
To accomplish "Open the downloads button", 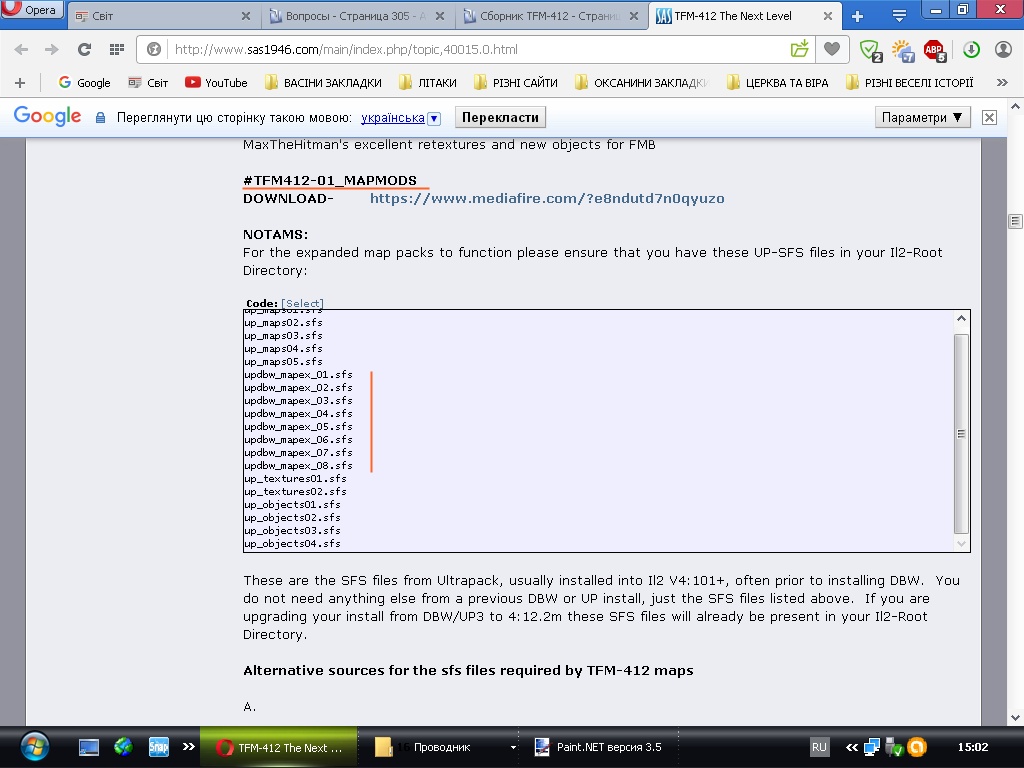I will 971,49.
